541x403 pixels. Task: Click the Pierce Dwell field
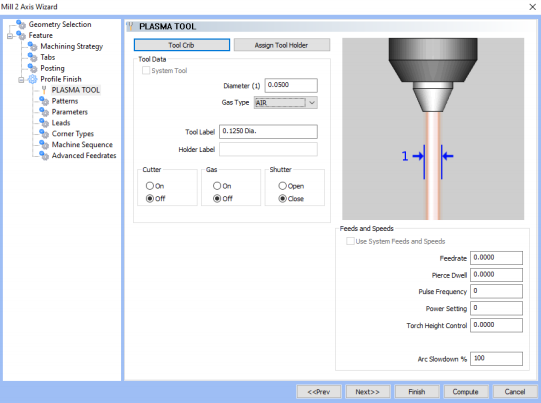pos(496,275)
